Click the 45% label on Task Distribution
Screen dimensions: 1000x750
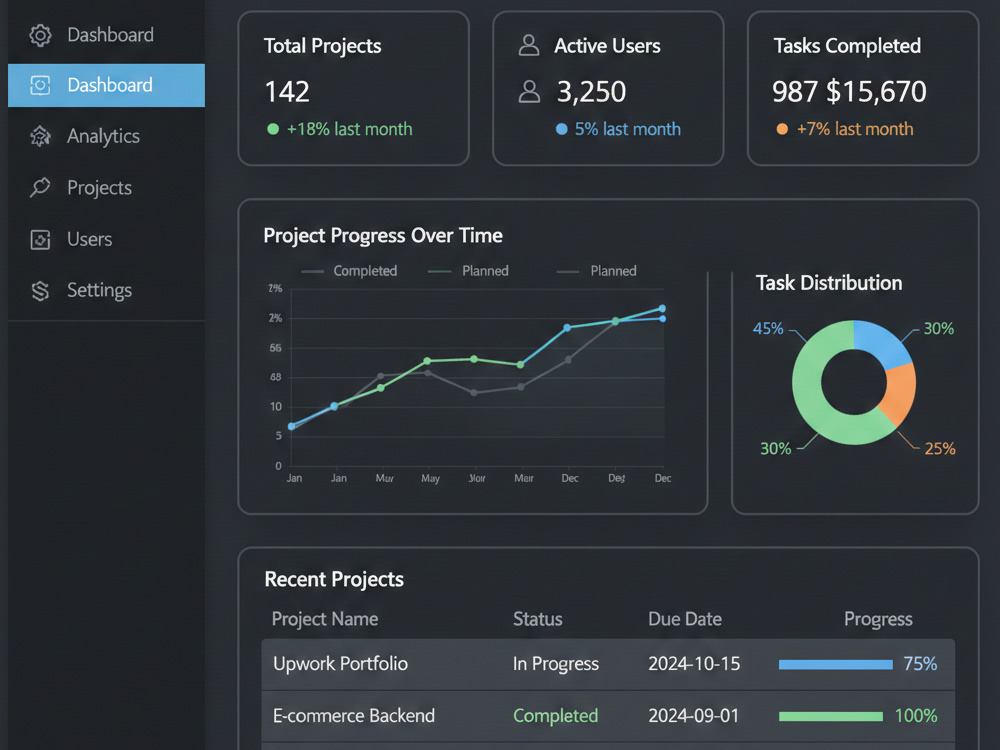click(x=768, y=329)
